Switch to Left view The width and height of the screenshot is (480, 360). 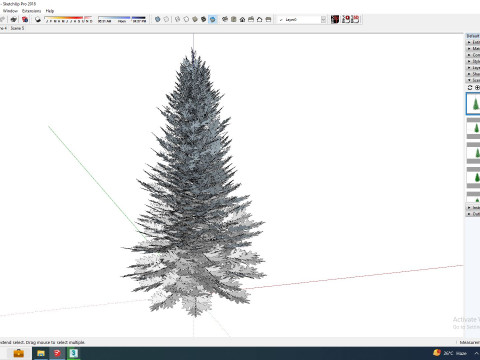tap(268, 19)
